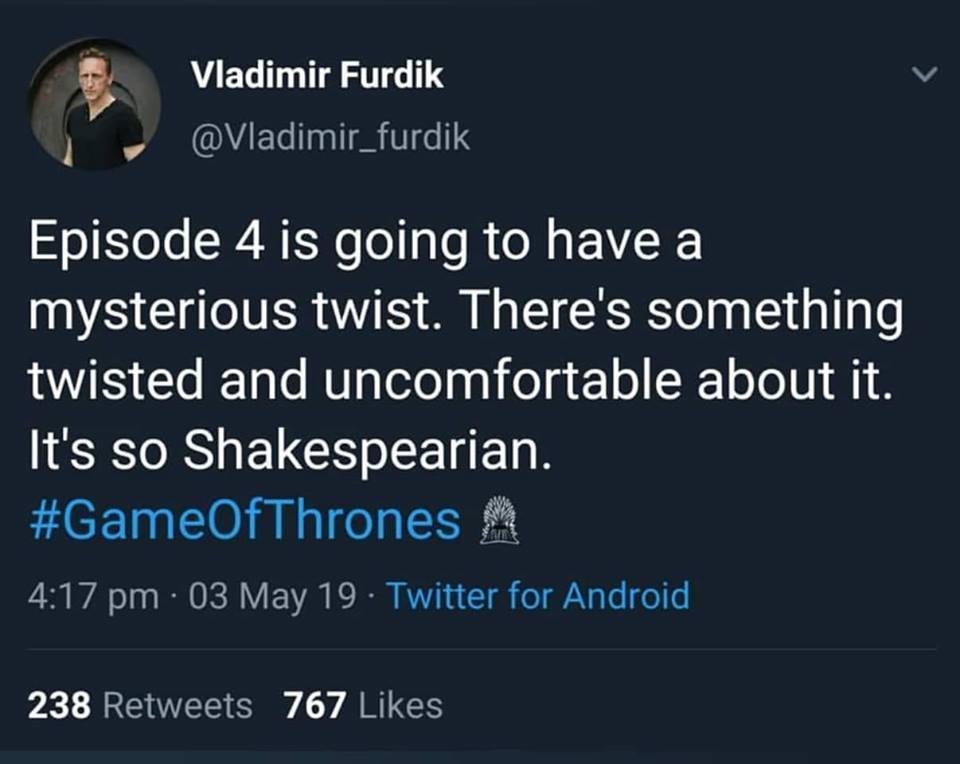Click the 4:17 pm timestamp

pos(93,596)
